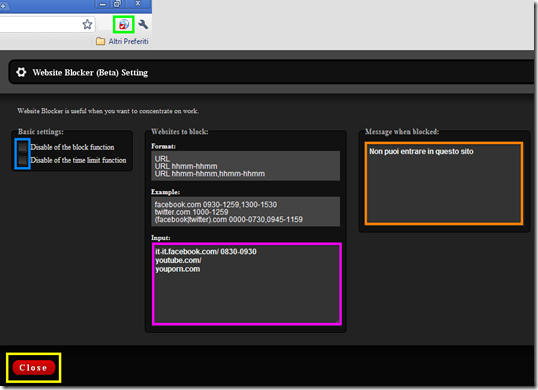Screen dimensions: 538x390
Task: Open the Altri Preferiti bookmarks folder
Action: click(122, 42)
